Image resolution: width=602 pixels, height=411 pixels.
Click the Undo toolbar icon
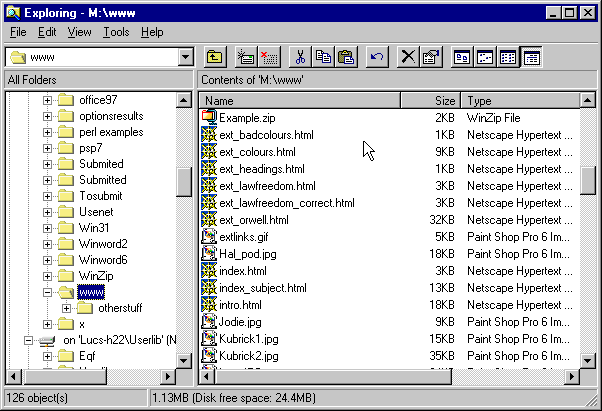pos(377,58)
